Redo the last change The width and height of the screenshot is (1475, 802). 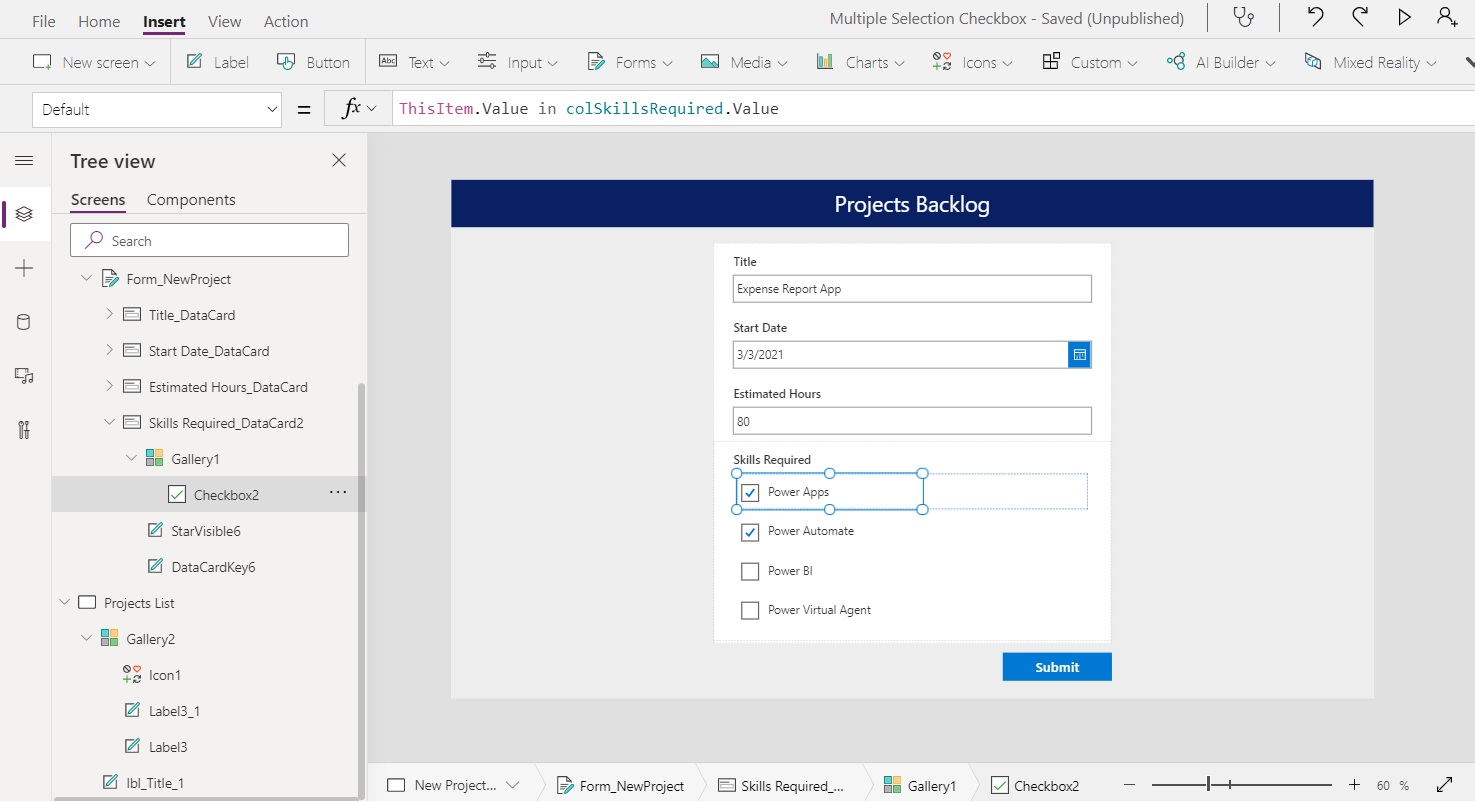coord(1359,17)
